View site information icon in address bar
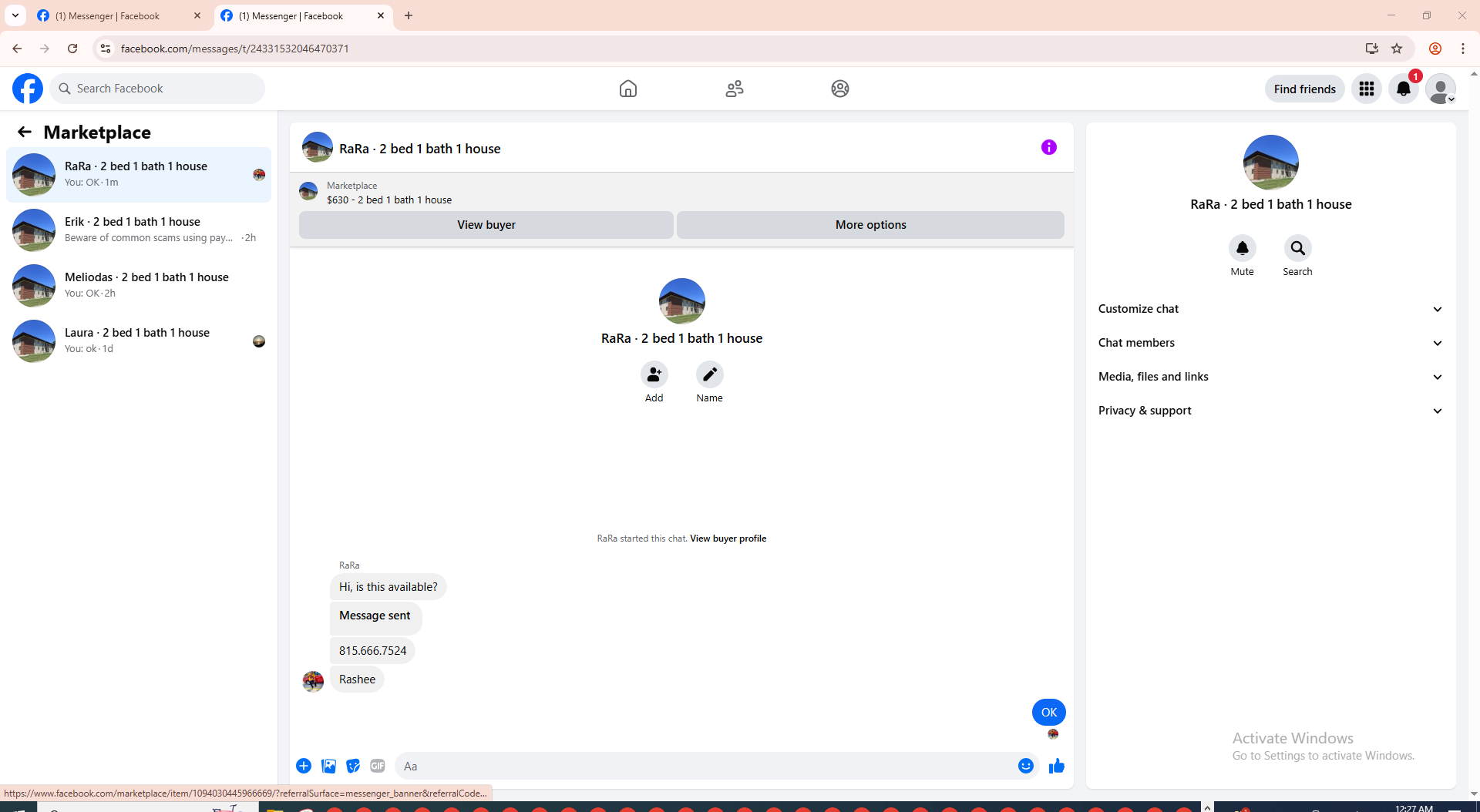Screen dimensions: 1480x812 coord(106,49)
